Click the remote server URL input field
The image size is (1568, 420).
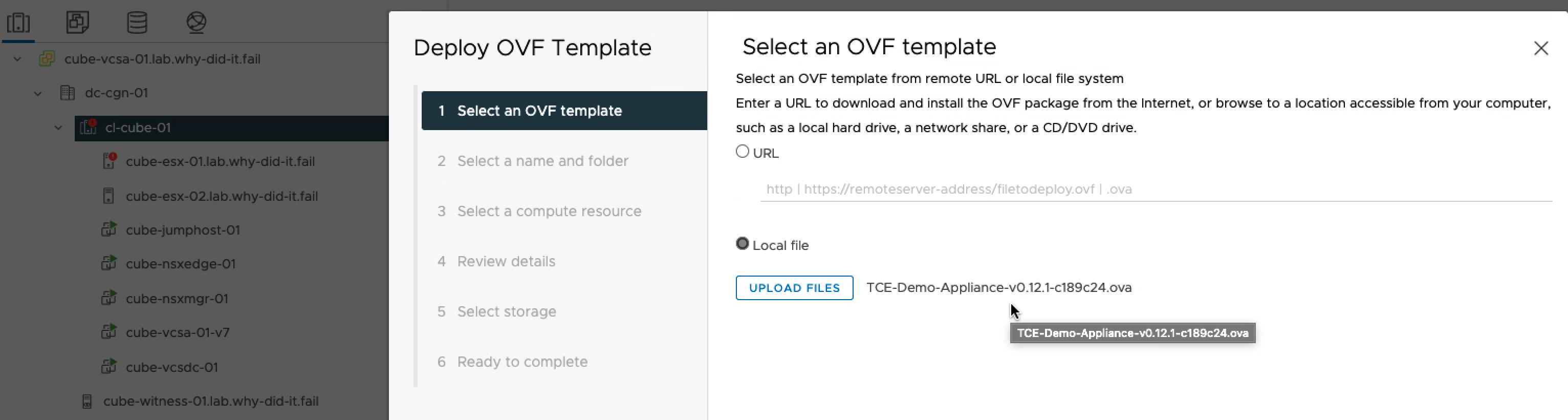pos(1155,189)
